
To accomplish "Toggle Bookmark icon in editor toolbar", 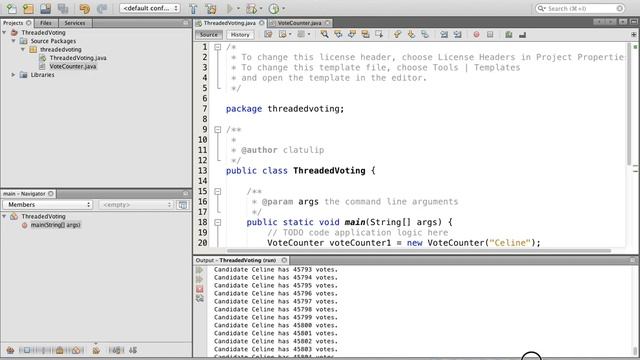I will point(424,35).
